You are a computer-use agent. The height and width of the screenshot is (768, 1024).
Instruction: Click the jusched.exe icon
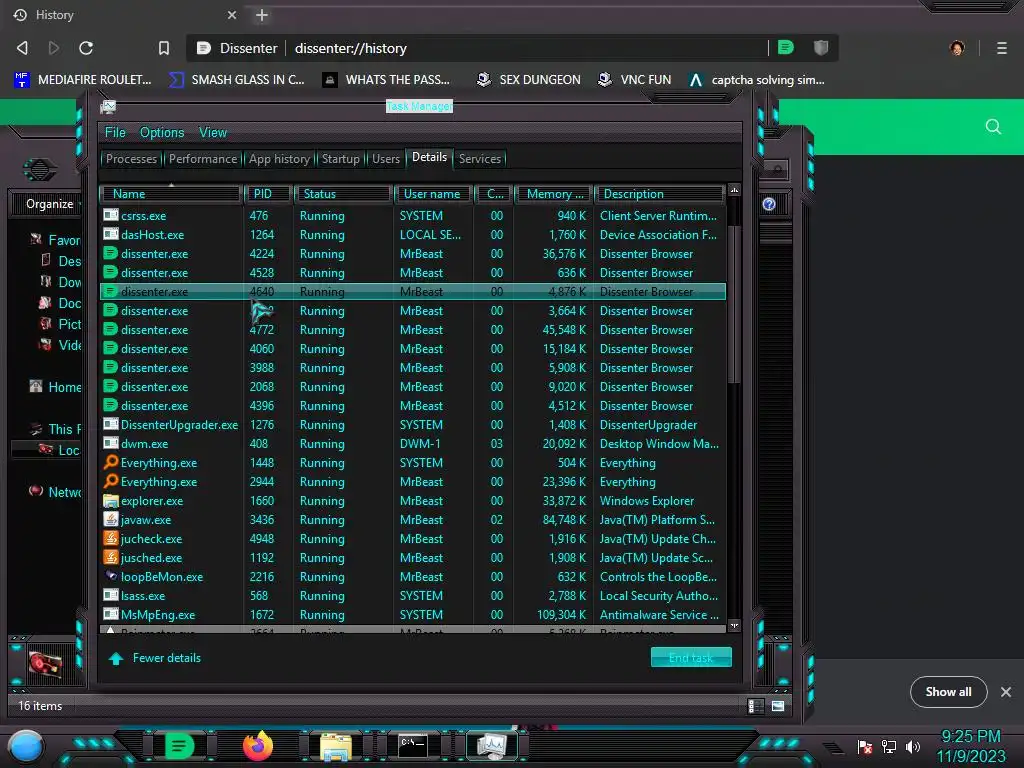[x=111, y=558]
